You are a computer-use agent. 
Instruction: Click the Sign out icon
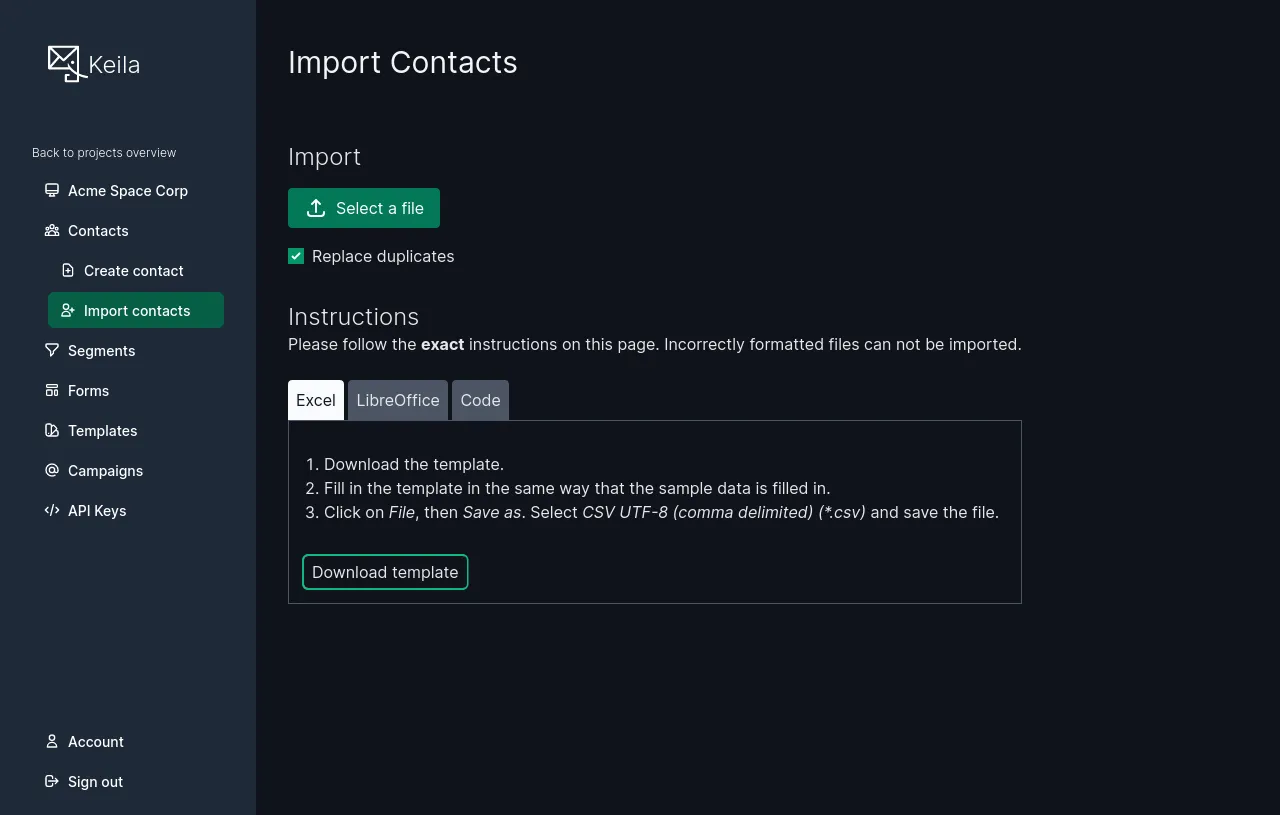pyautogui.click(x=51, y=781)
